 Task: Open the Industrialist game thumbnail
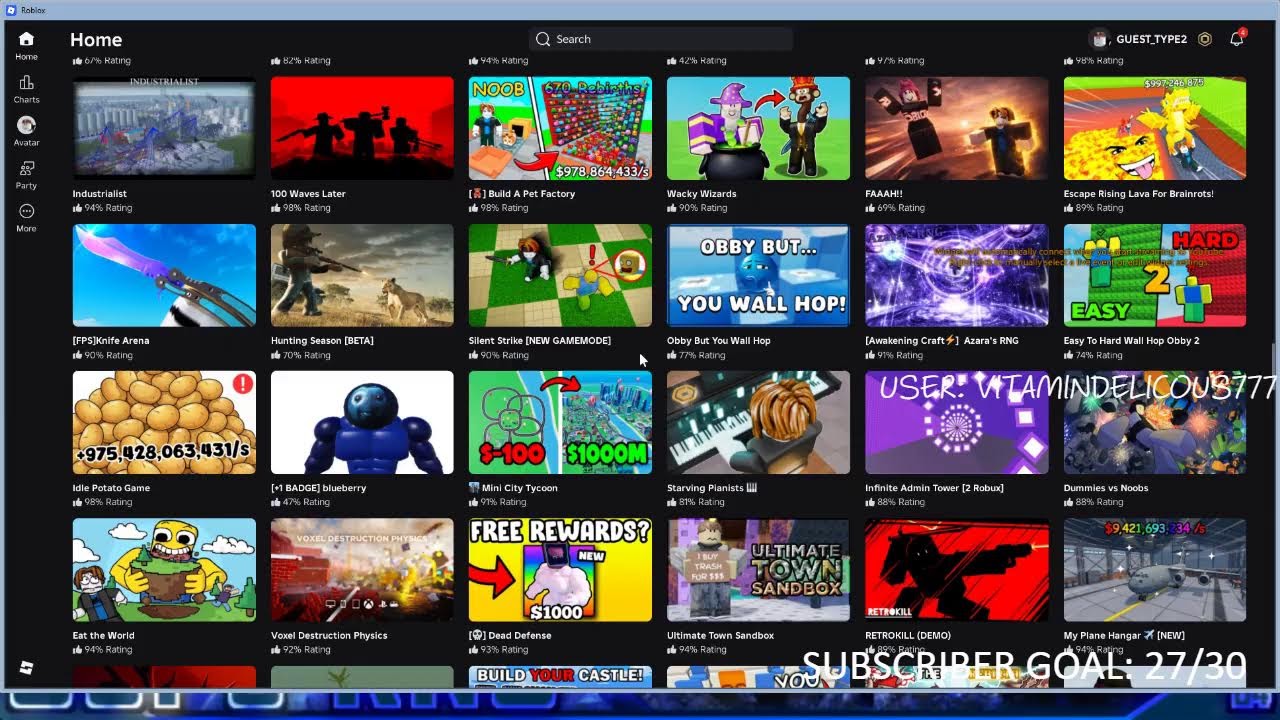coord(164,128)
